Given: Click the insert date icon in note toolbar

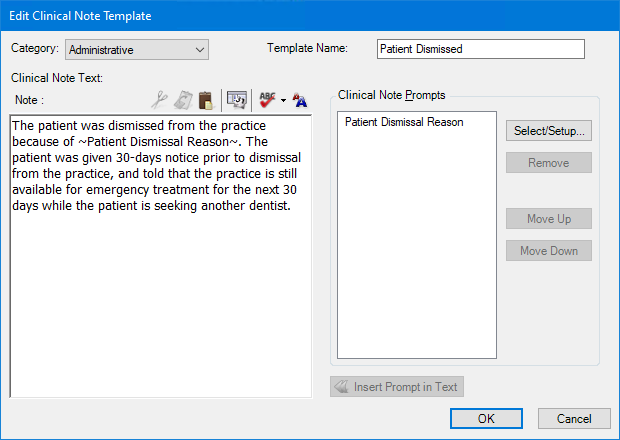Looking at the screenshot, I should (237, 99).
